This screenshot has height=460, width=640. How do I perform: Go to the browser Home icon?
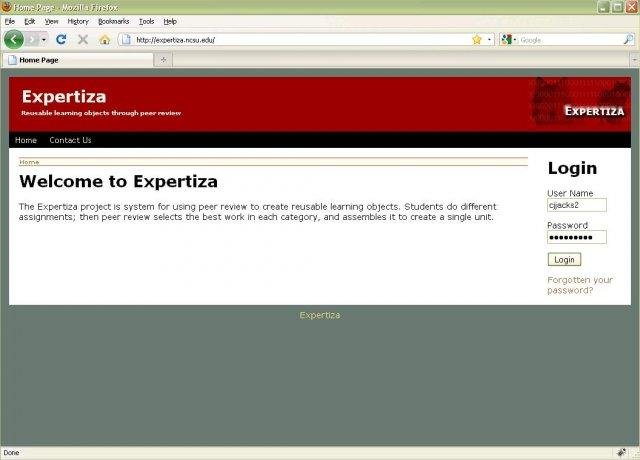(104, 40)
